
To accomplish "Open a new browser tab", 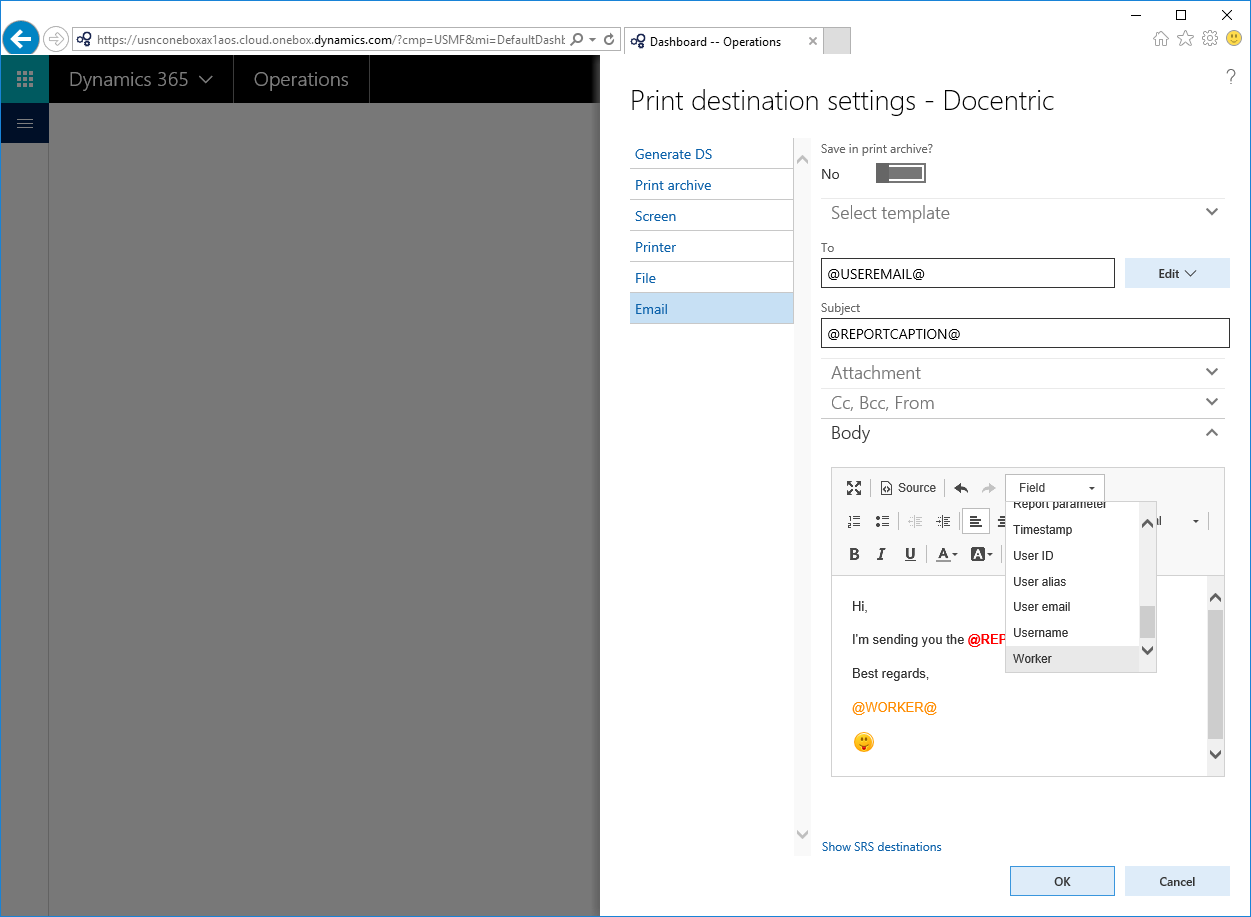I will pos(837,41).
